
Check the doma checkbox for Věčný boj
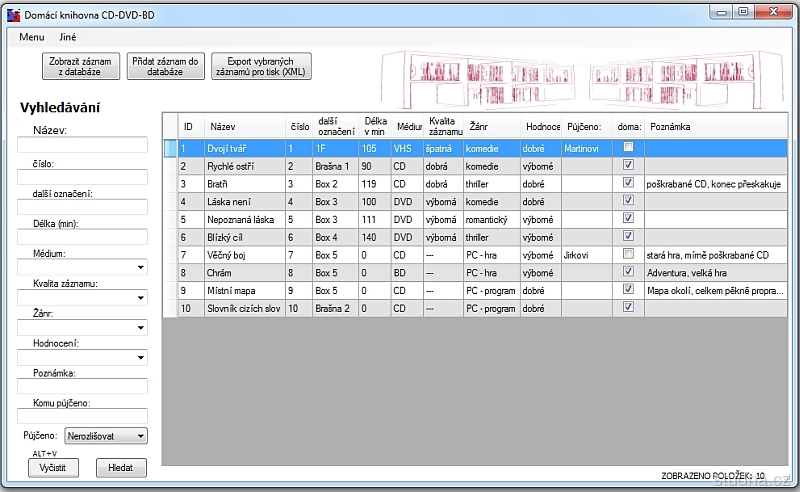click(x=628, y=254)
